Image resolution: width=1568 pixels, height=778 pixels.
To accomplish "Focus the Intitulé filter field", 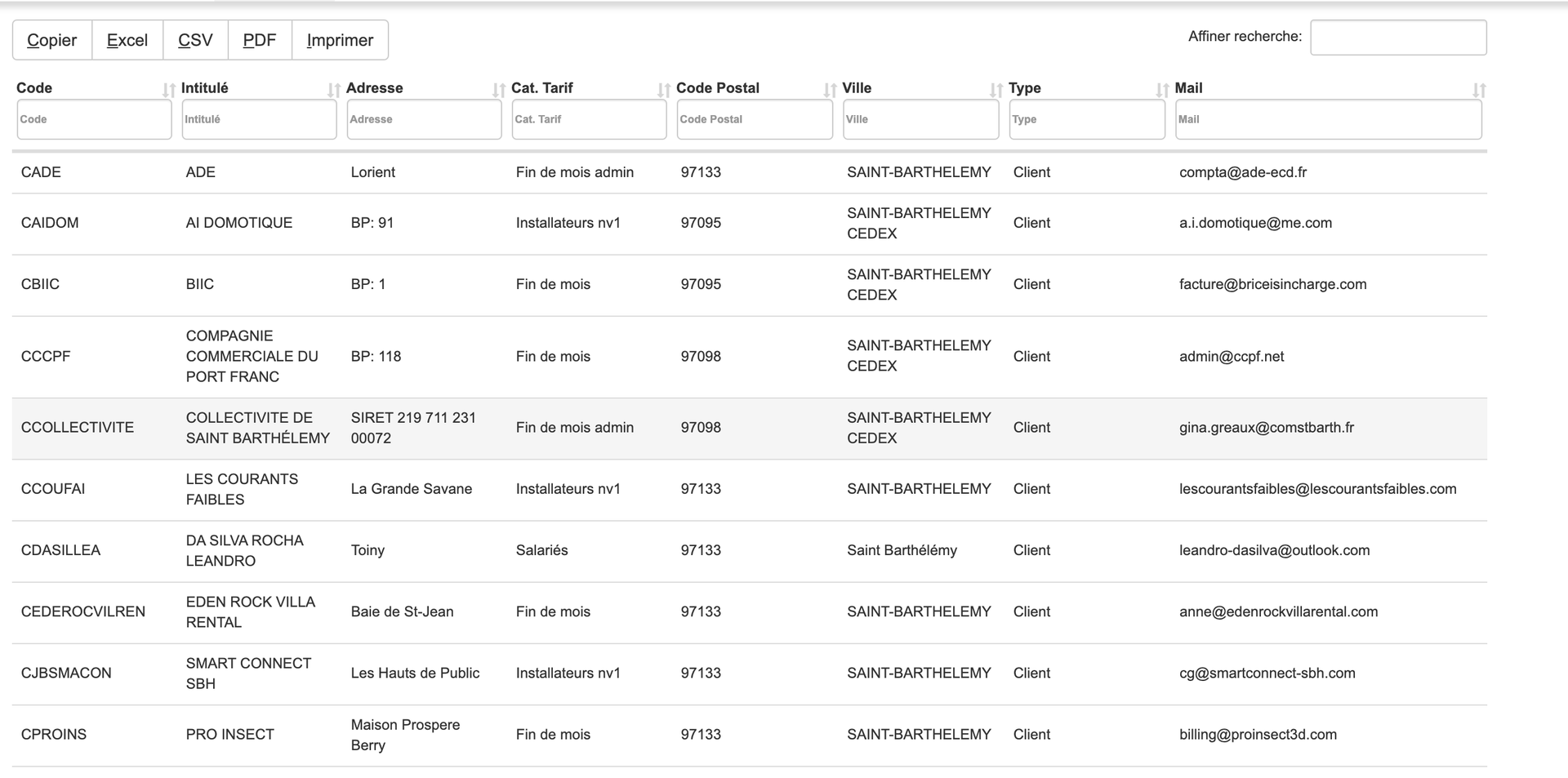I will 259,119.
